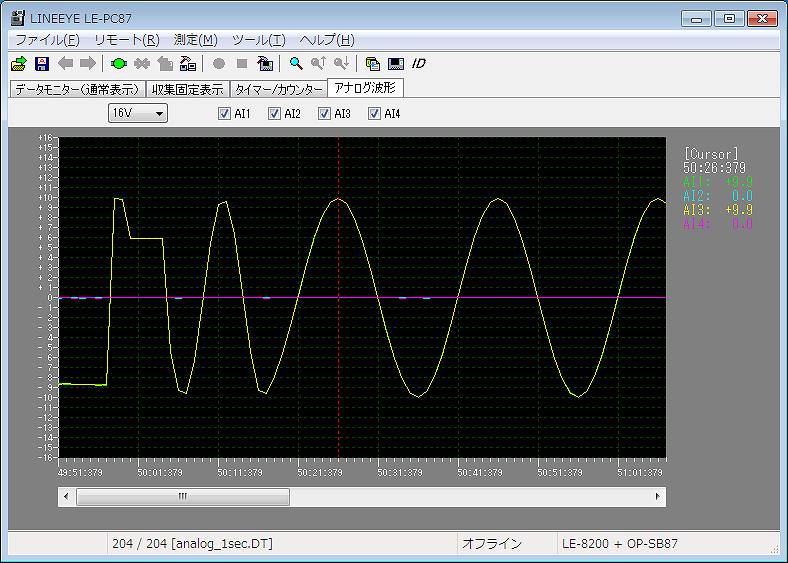This screenshot has height=563, width=788.
Task: Click the open file icon
Action: click(x=18, y=63)
